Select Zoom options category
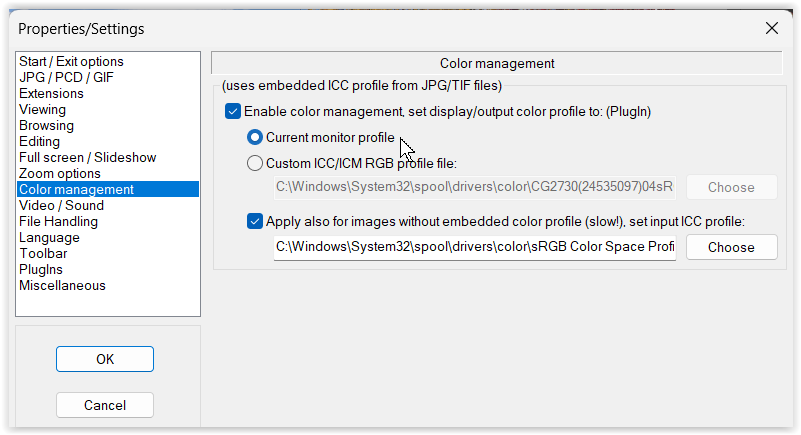The width and height of the screenshot is (801, 435). (59, 174)
